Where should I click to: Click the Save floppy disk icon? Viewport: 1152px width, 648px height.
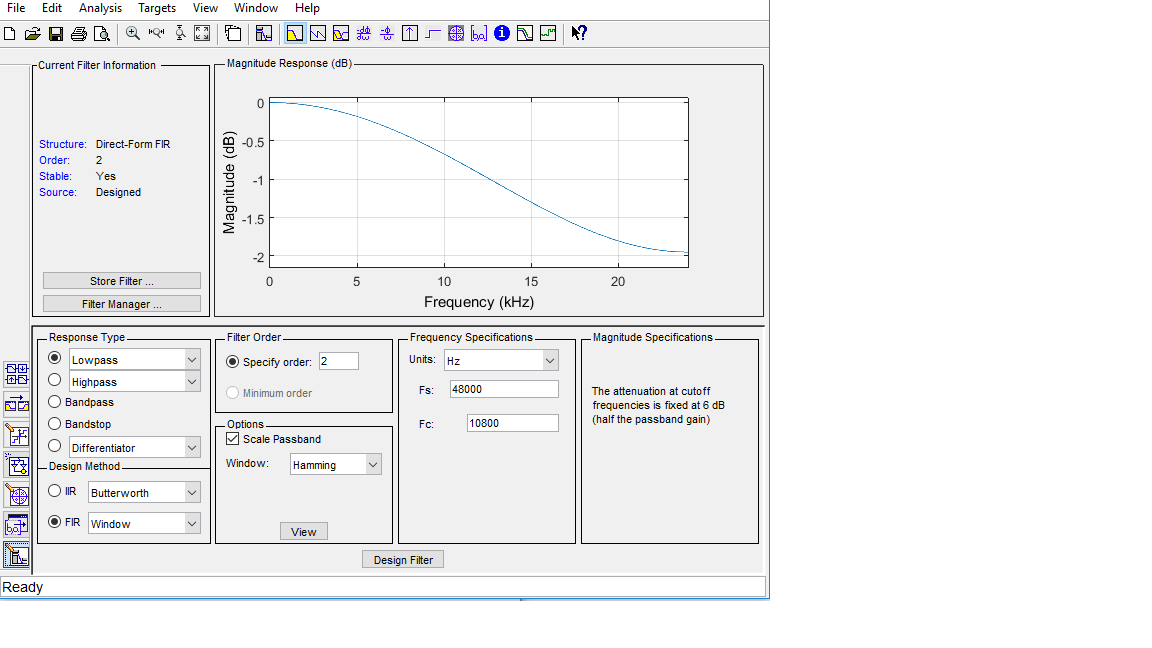56,33
